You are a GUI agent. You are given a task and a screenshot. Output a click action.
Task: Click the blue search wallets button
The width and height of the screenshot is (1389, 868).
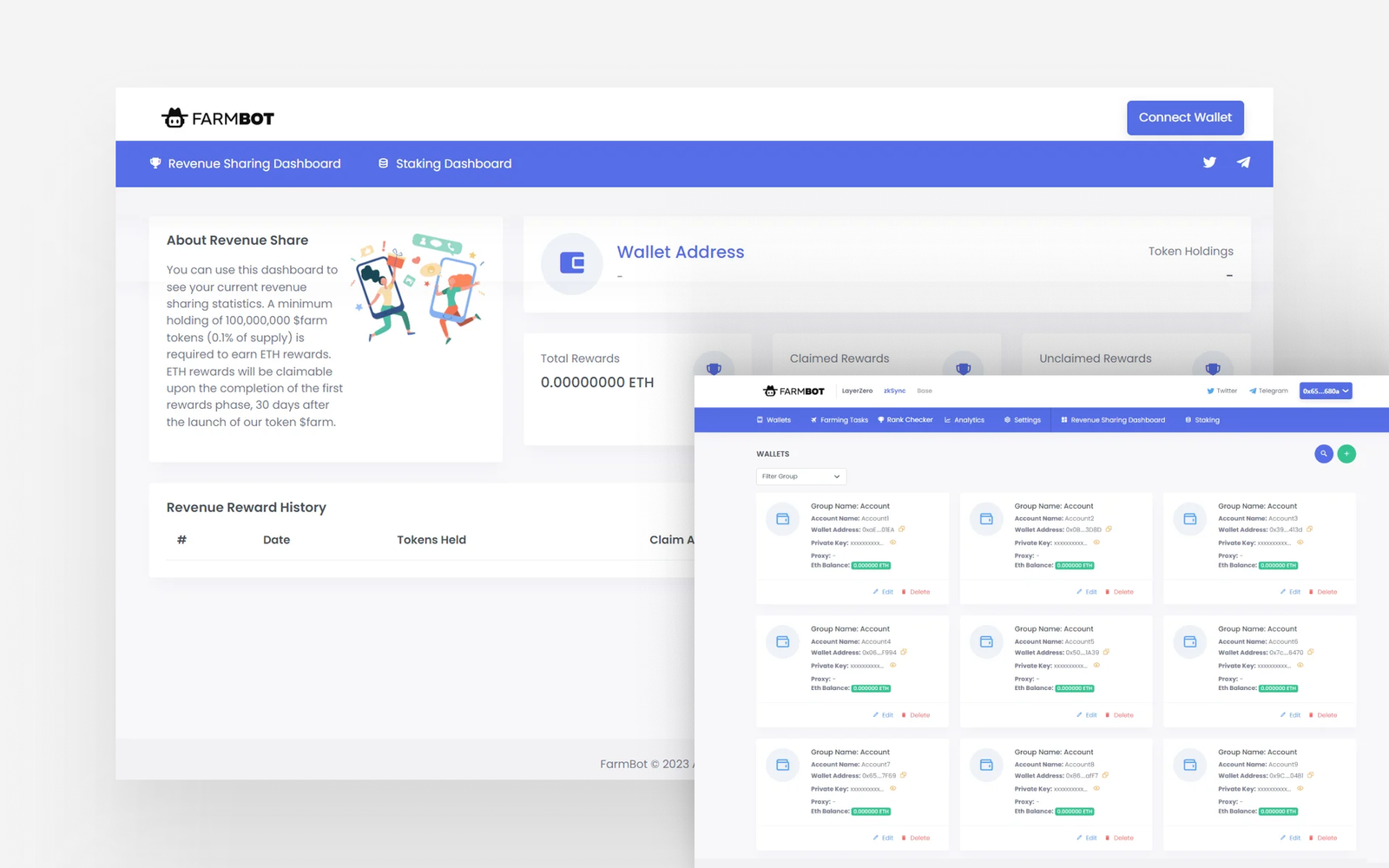tap(1323, 454)
